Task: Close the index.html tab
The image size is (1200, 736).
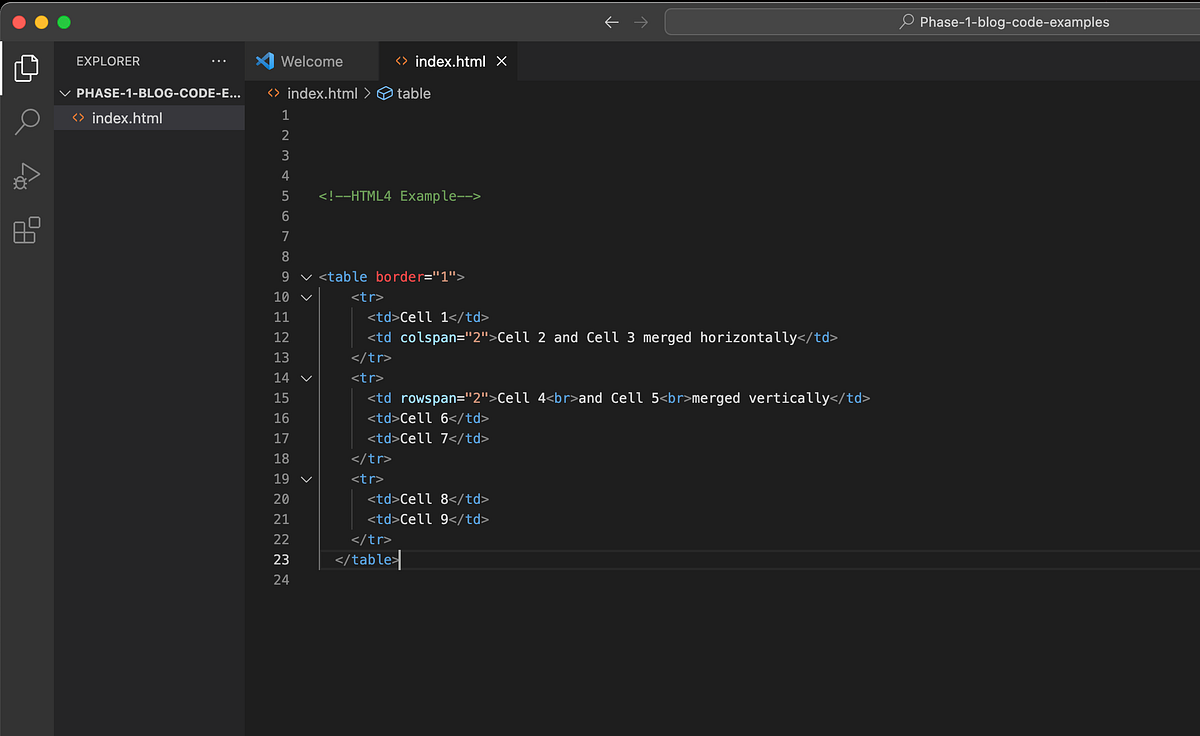Action: point(501,61)
